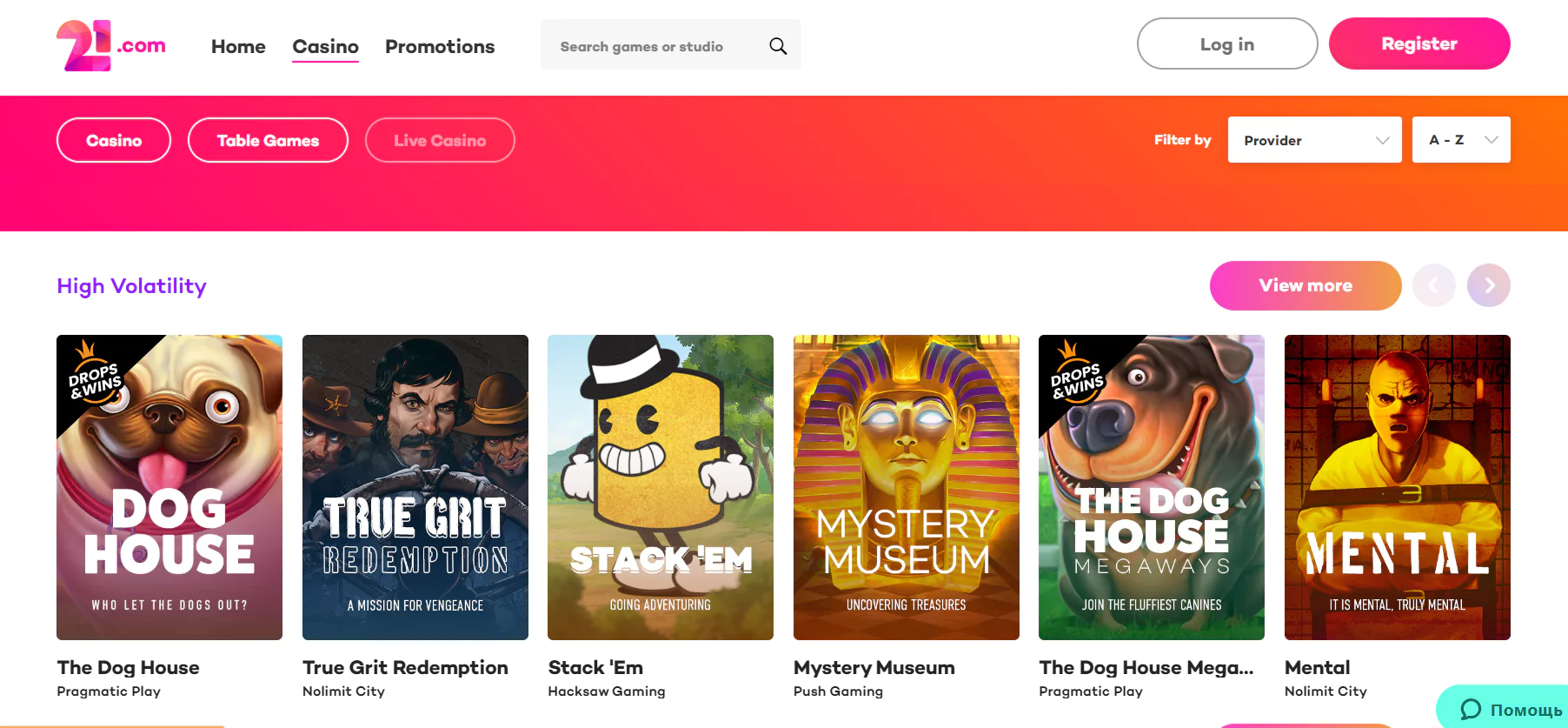Open the Promotions page
The image size is (1568, 728).
440,46
